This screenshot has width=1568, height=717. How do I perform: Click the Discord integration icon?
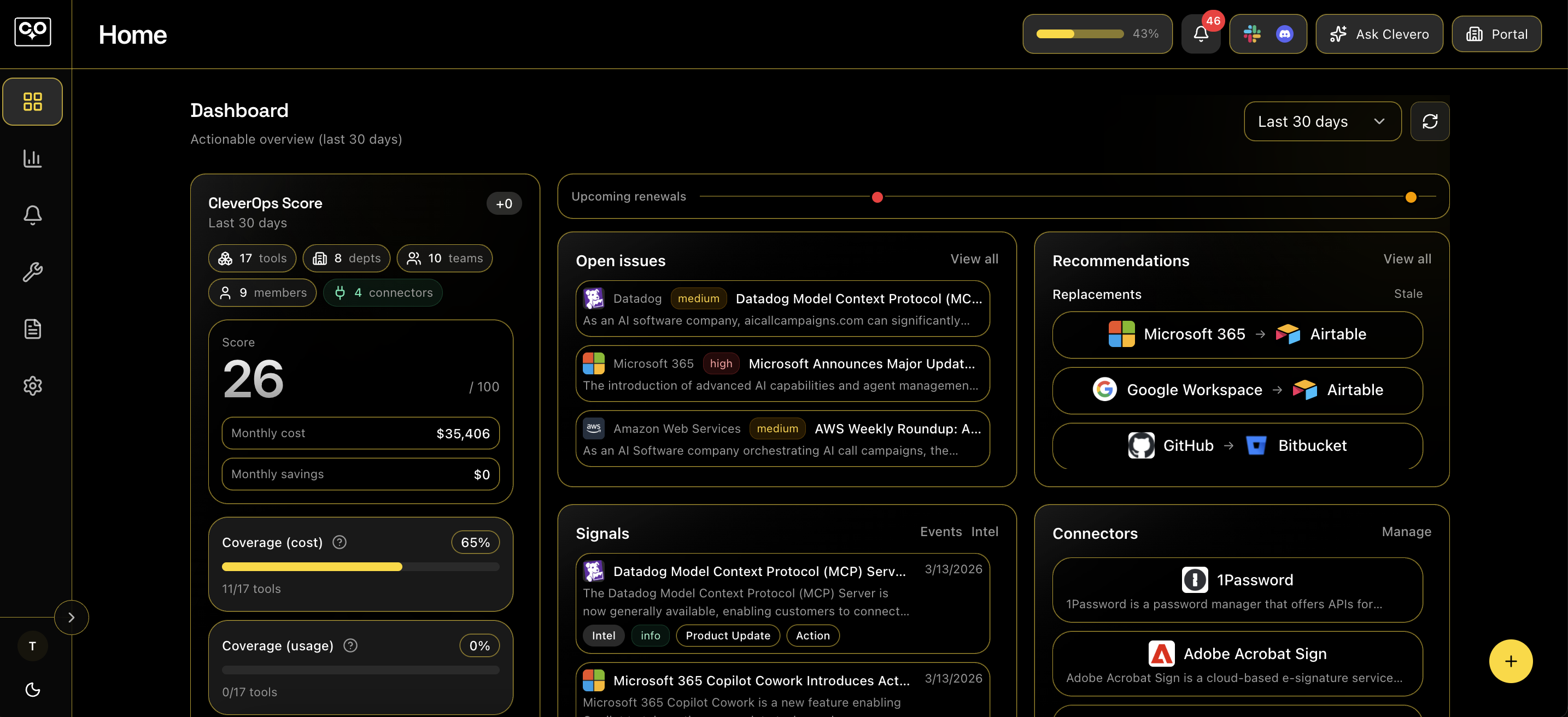1284,34
